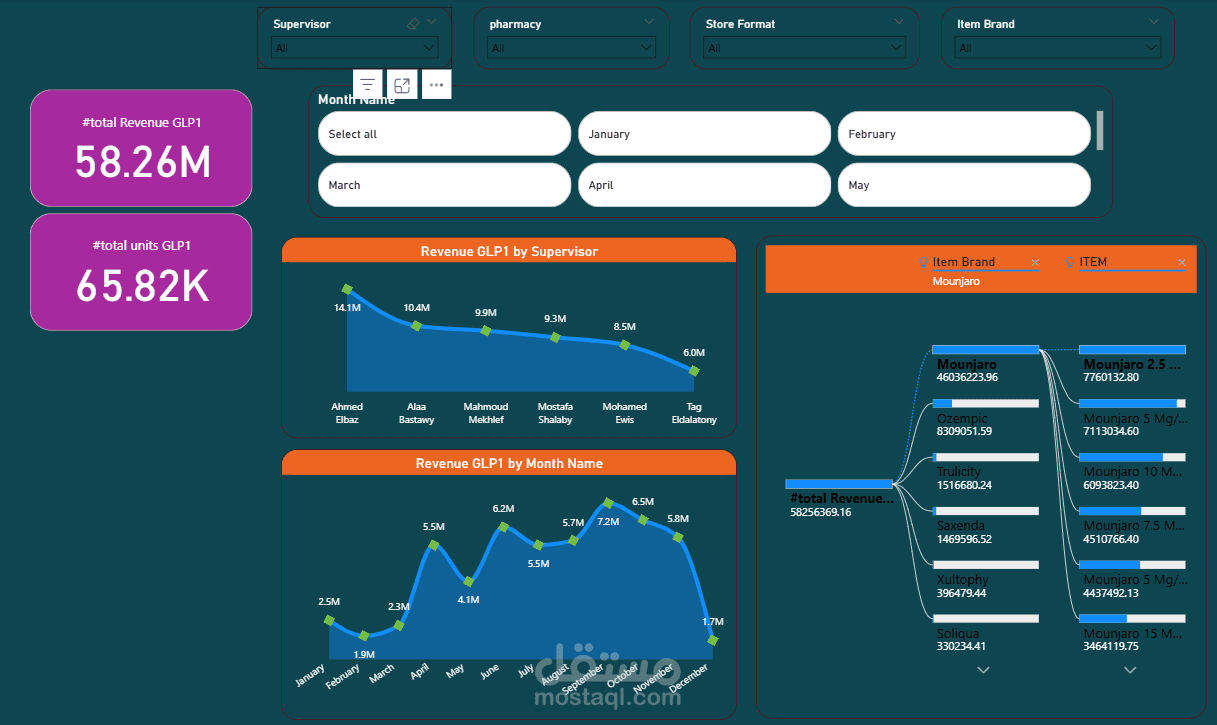Open the Store Format All dropdown box

point(805,47)
